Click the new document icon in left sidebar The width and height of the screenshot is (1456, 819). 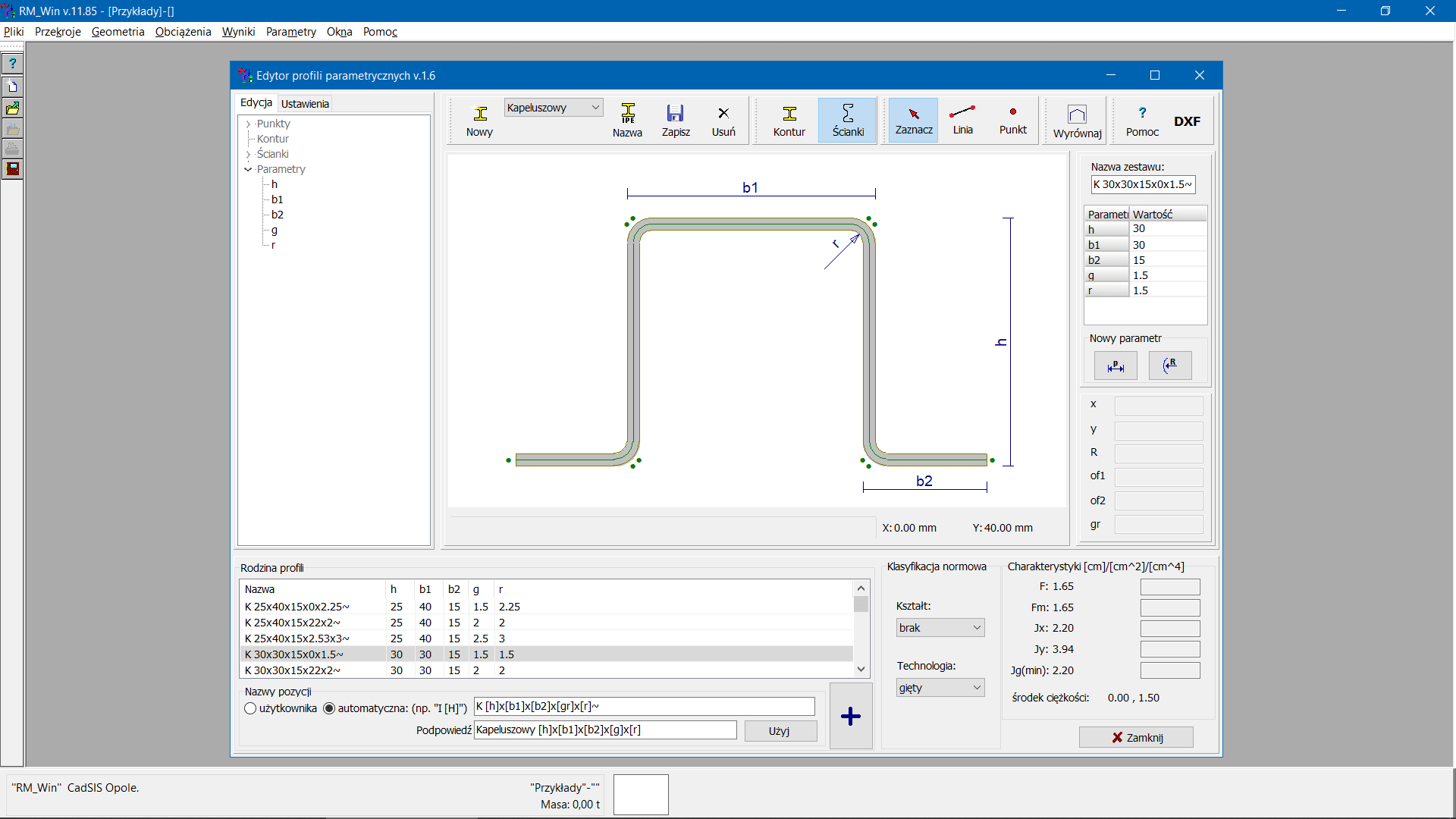13,86
